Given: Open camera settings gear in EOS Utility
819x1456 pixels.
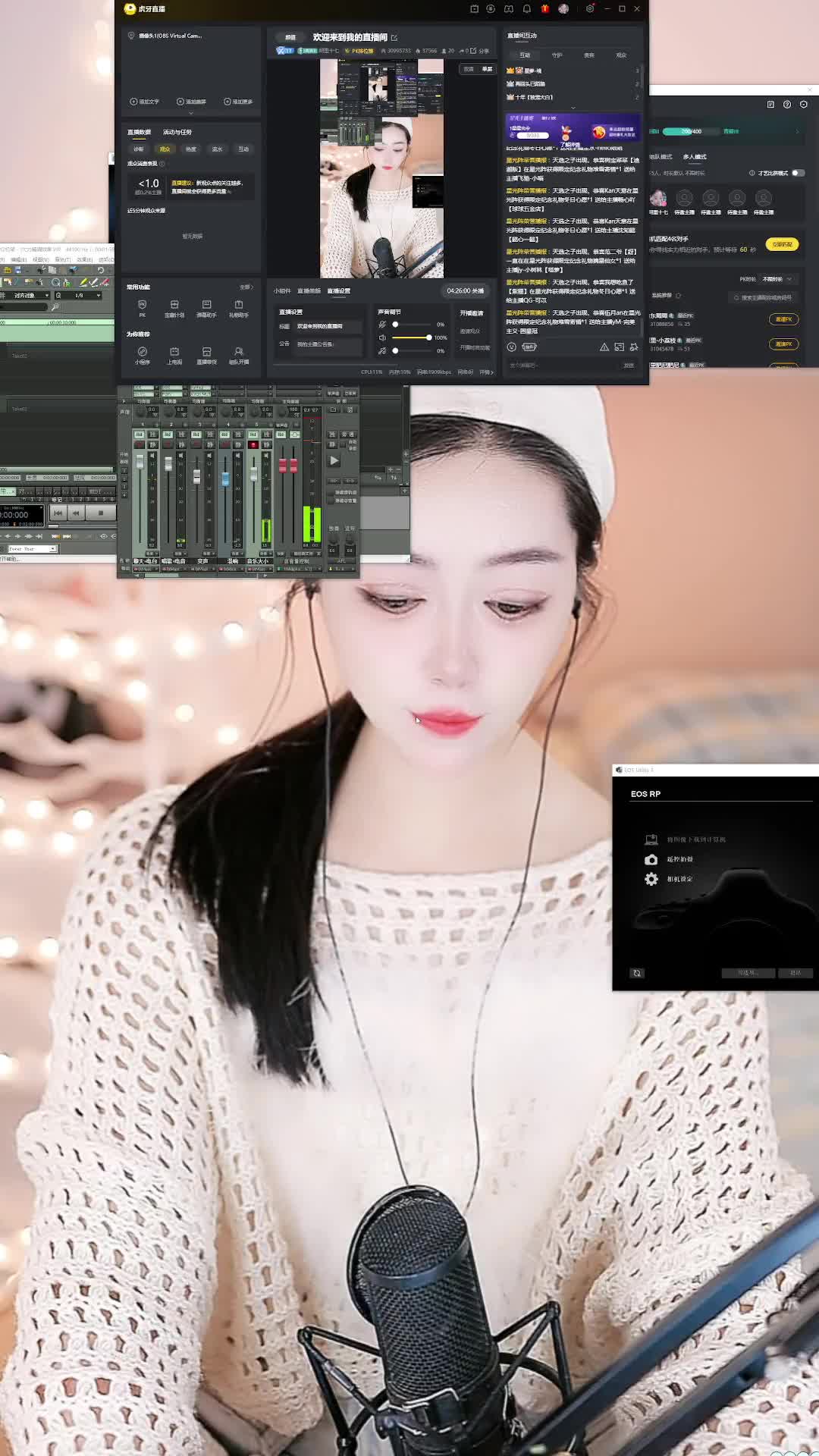Looking at the screenshot, I should pos(651,879).
